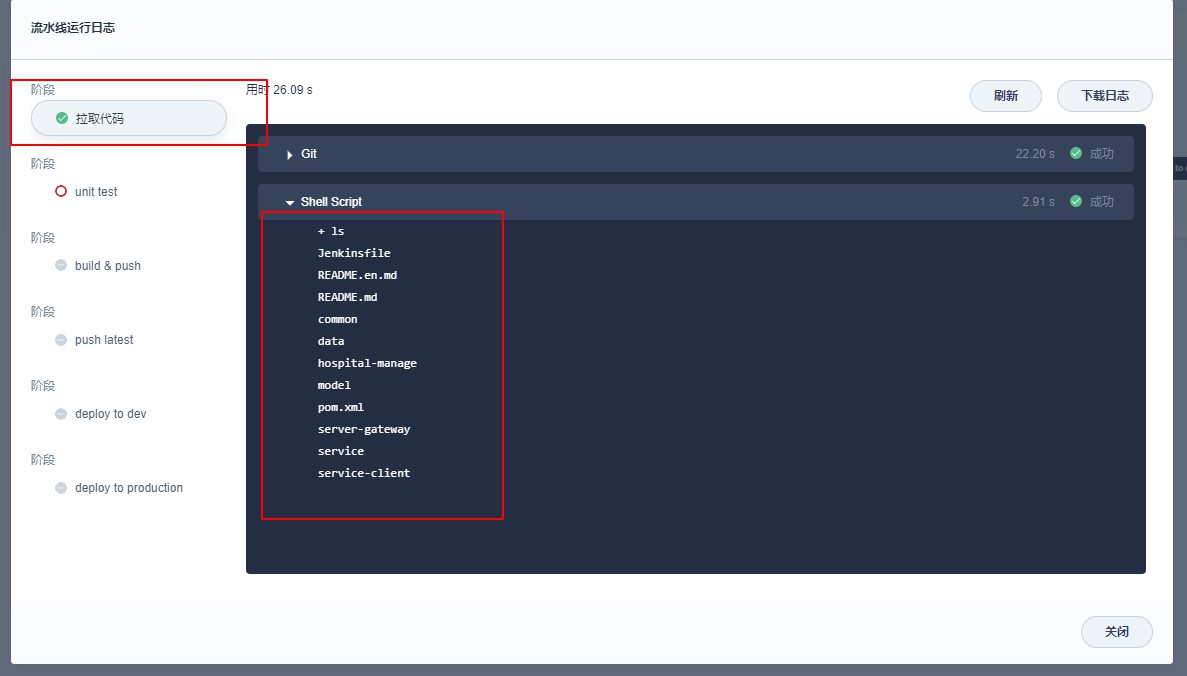Close the dialog with 关闭 button
This screenshot has height=676, width=1187.
1116,632
